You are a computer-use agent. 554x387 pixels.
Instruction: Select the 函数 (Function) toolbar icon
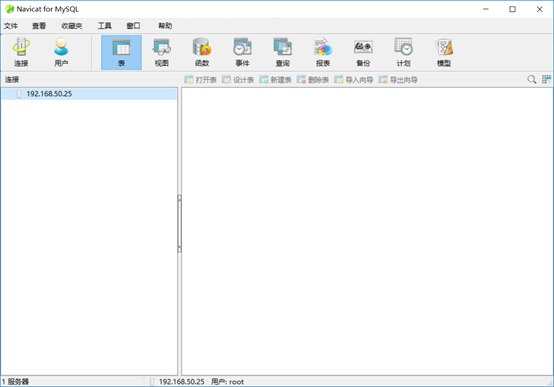coord(202,52)
